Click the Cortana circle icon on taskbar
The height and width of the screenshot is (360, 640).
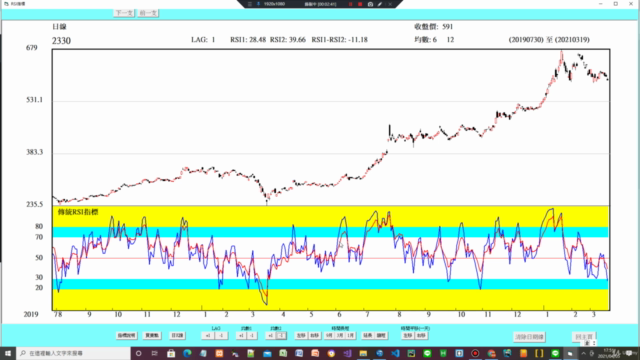tap(139, 353)
